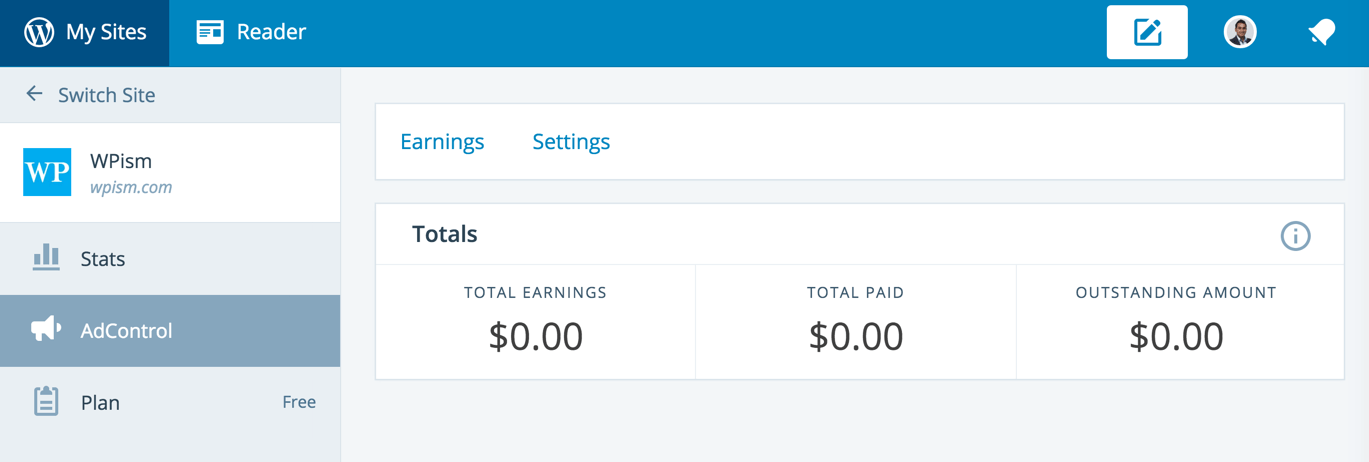Click the Stats bar chart icon
Screen dimensions: 1369x462
click(x=46, y=258)
